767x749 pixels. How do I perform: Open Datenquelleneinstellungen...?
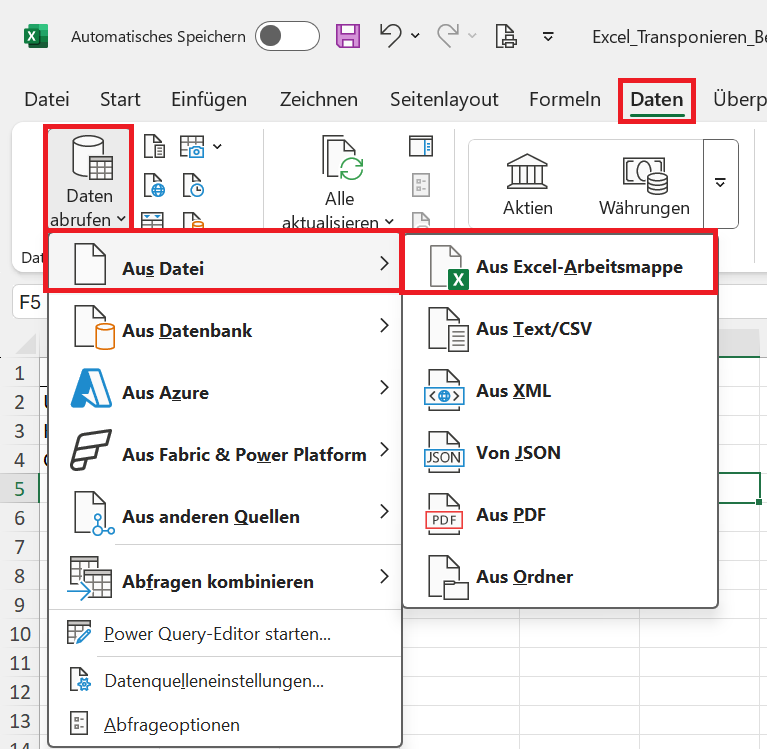[225, 681]
